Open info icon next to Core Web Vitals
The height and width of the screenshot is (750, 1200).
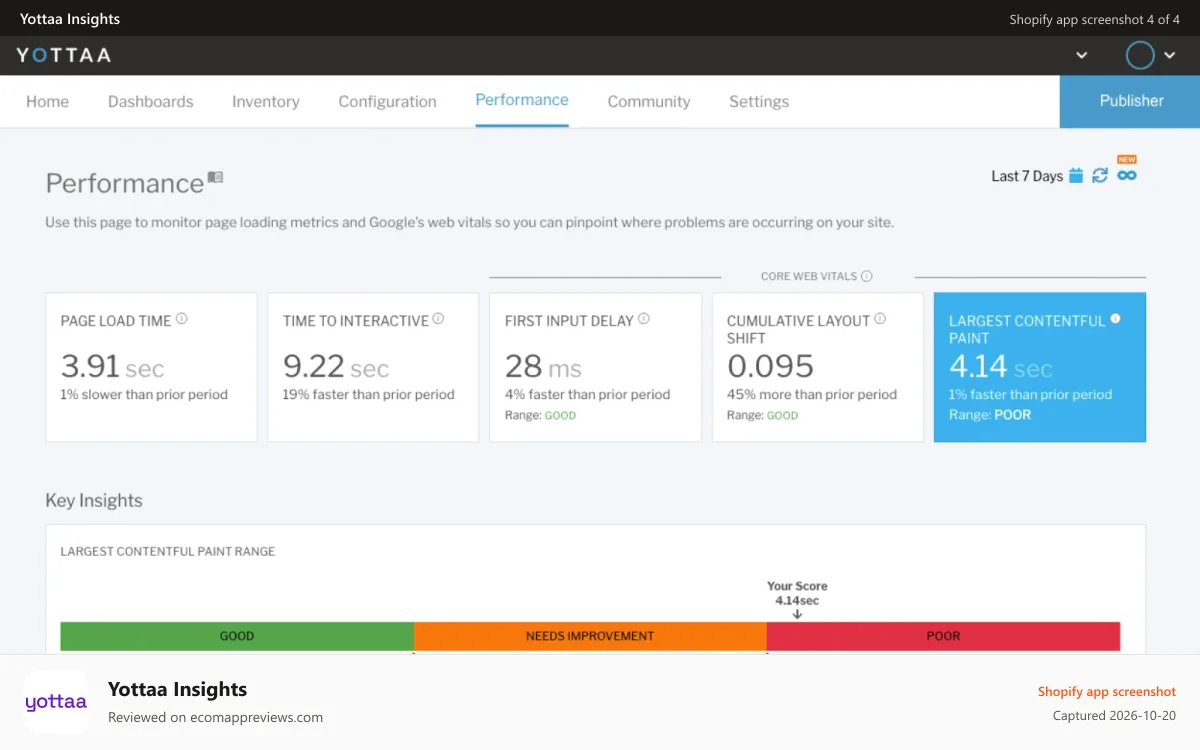point(867,276)
